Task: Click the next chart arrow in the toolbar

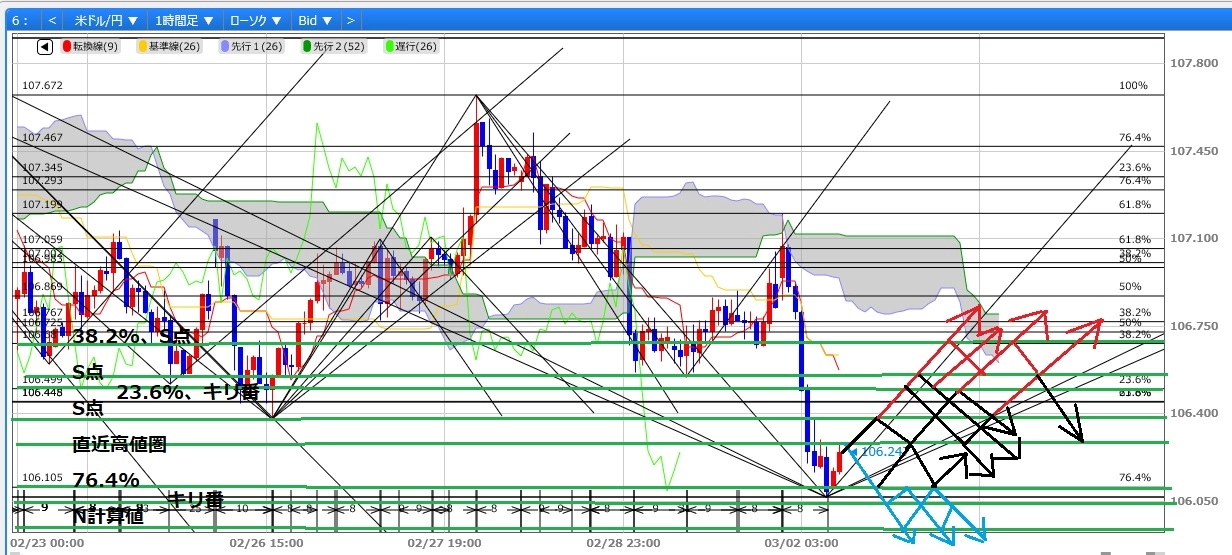Action: (350, 20)
